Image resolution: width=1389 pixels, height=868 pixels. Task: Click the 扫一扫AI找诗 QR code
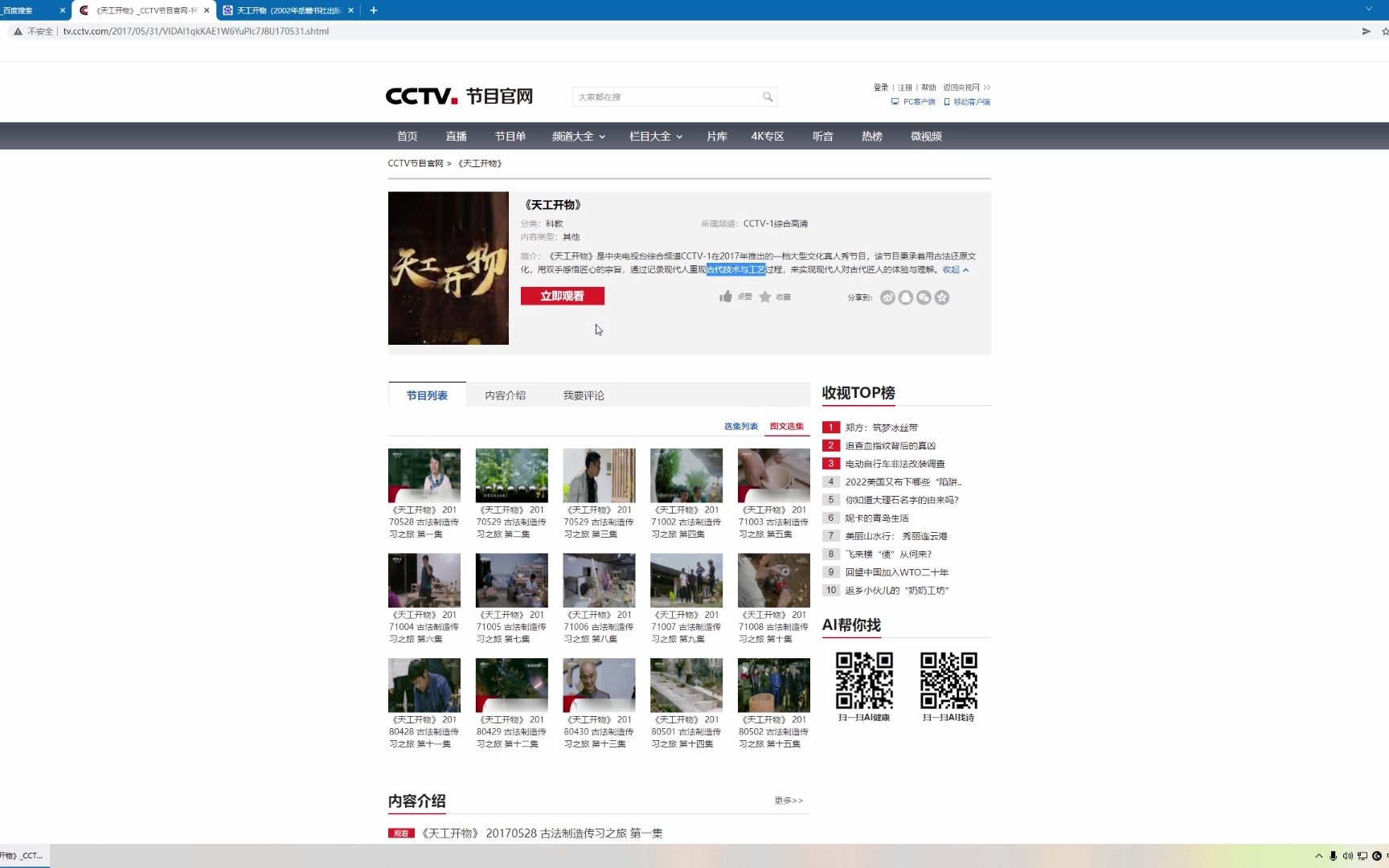tap(949, 680)
